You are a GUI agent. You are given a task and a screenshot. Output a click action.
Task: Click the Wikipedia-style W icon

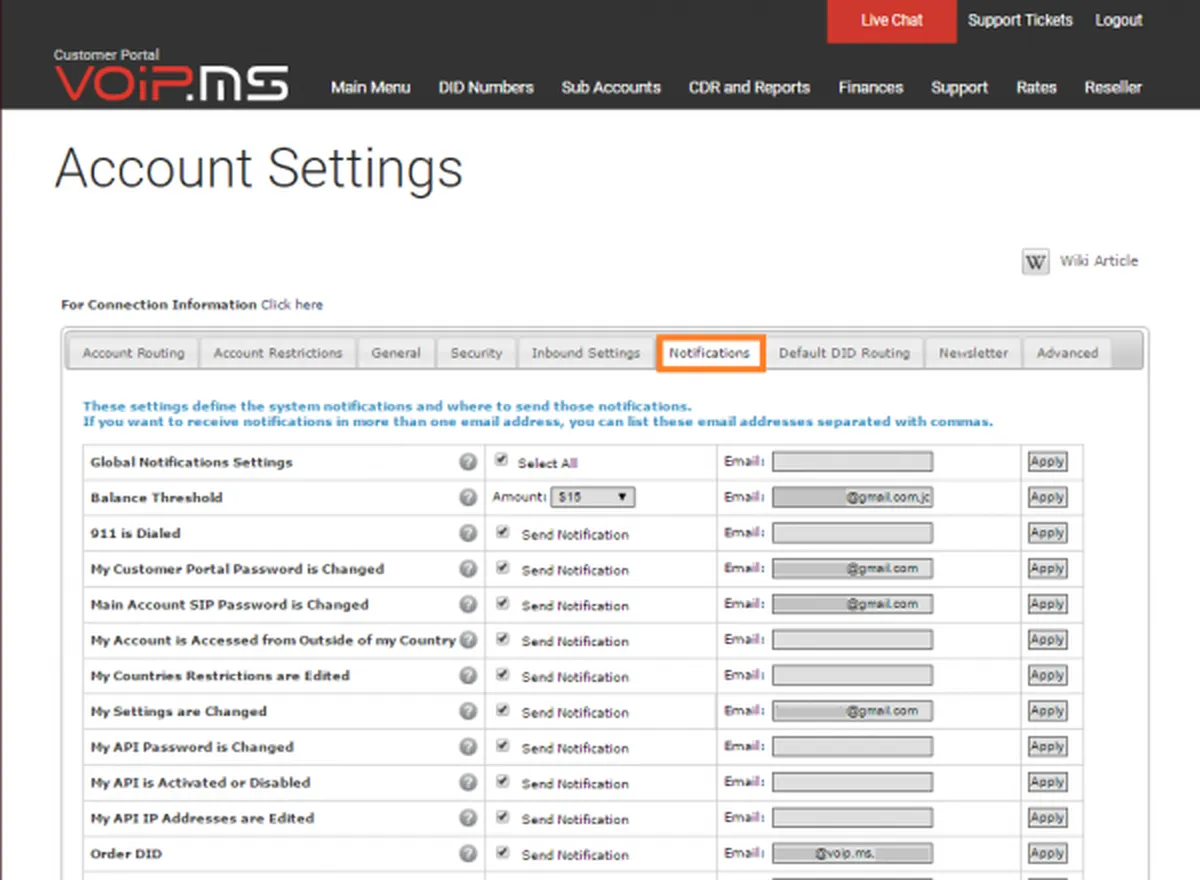click(x=1035, y=261)
